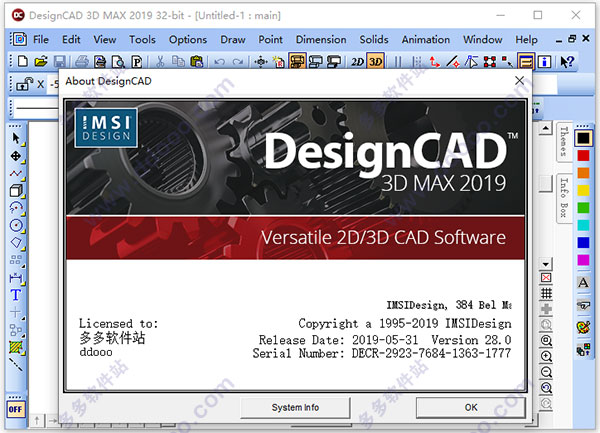
Task: Toggle the highlighted command line bar icon
Action: (x=526, y=61)
